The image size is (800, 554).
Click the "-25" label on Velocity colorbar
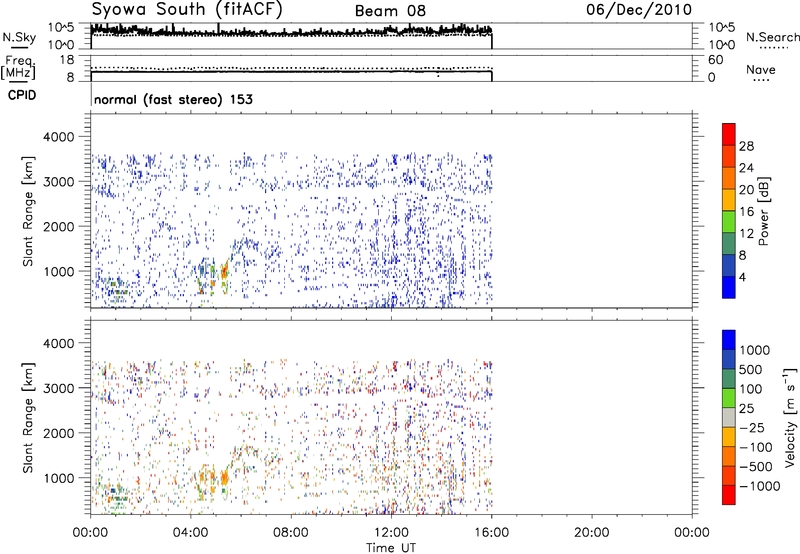(752, 427)
